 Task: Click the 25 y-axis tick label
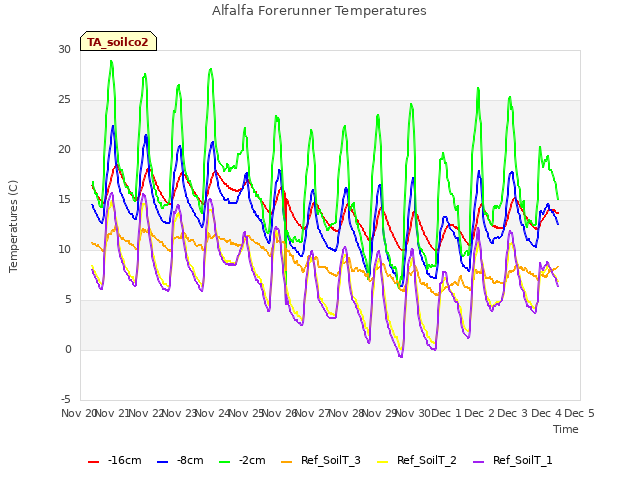tap(64, 100)
